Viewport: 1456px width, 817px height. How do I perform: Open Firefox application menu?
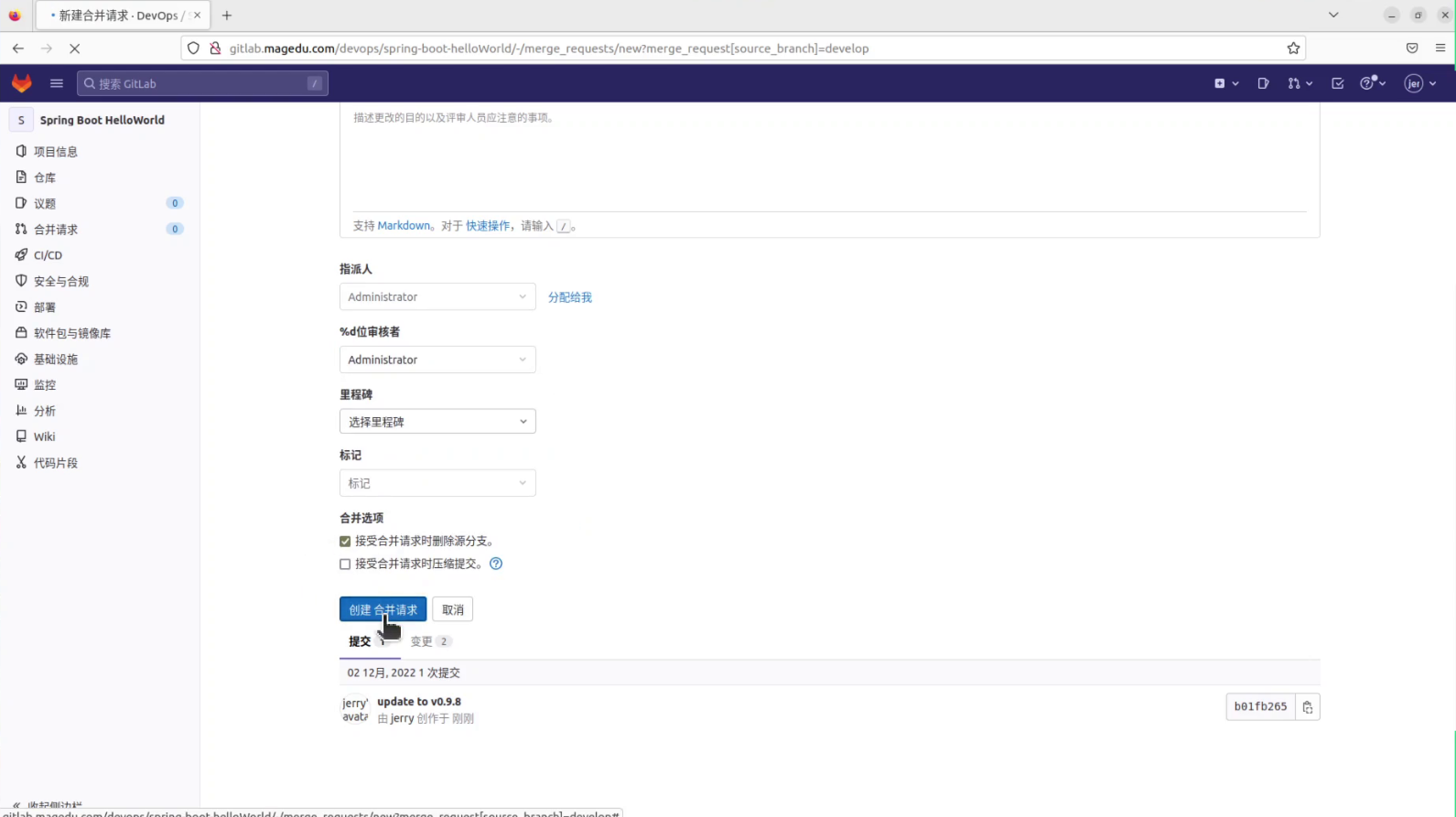pyautogui.click(x=1440, y=48)
